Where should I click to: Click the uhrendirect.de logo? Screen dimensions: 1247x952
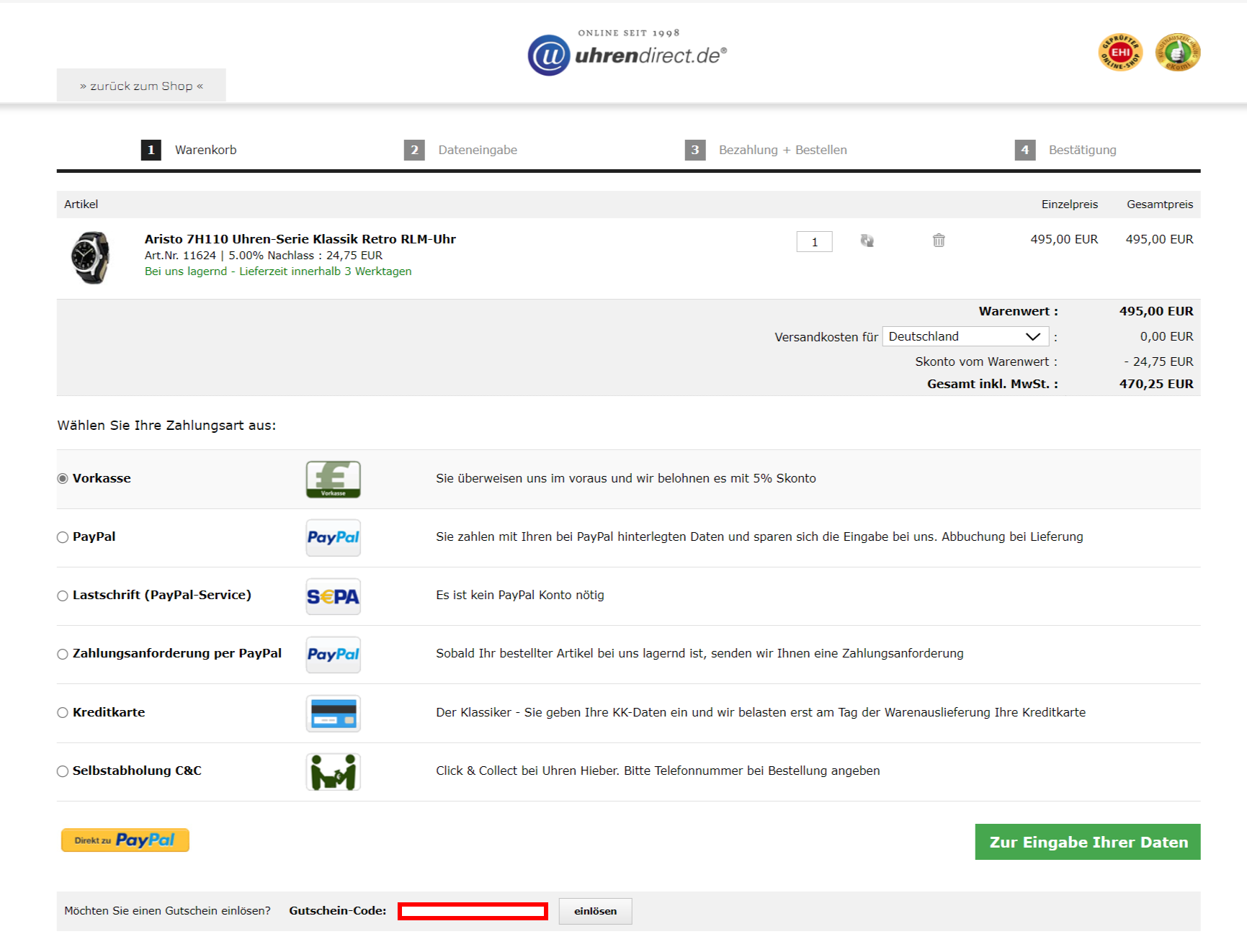[x=627, y=53]
